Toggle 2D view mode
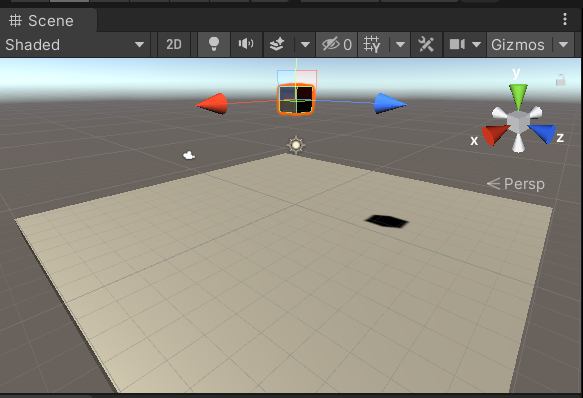 tap(174, 45)
